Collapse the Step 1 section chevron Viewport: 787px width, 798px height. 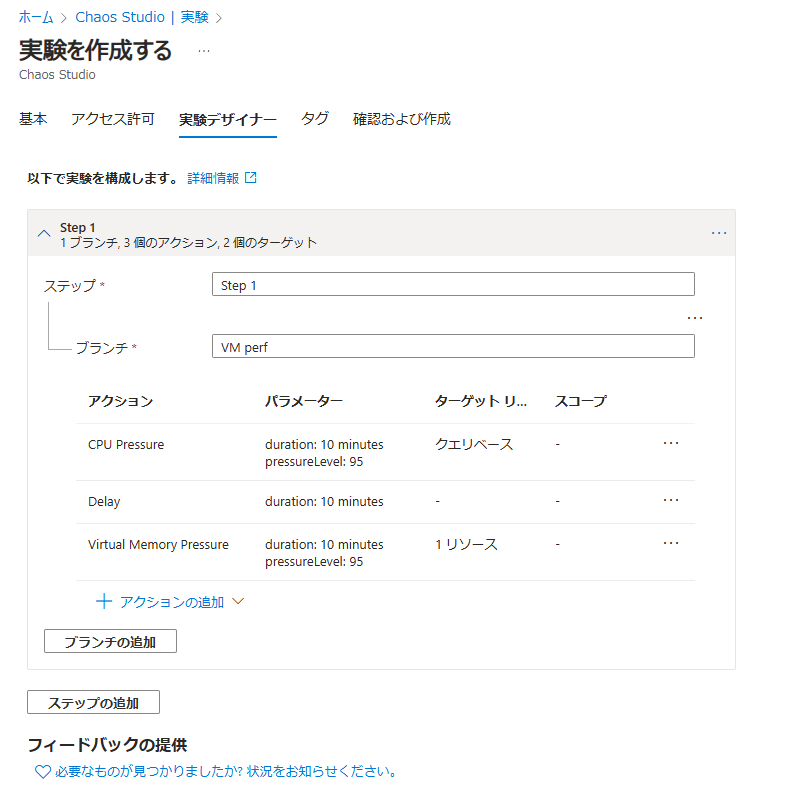point(43,233)
